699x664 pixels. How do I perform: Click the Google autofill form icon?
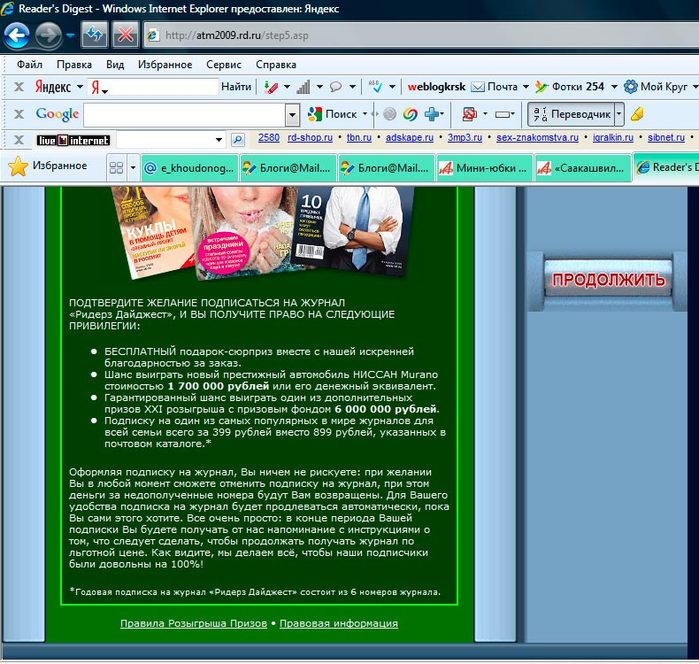coord(502,115)
